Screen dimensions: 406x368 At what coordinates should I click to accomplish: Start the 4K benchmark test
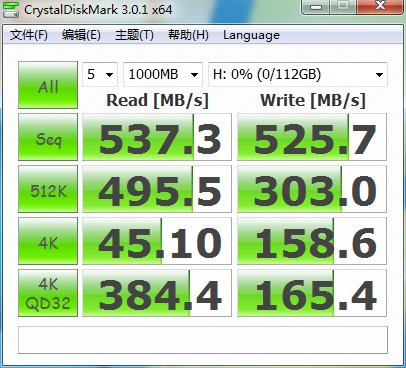pyautogui.click(x=48, y=241)
